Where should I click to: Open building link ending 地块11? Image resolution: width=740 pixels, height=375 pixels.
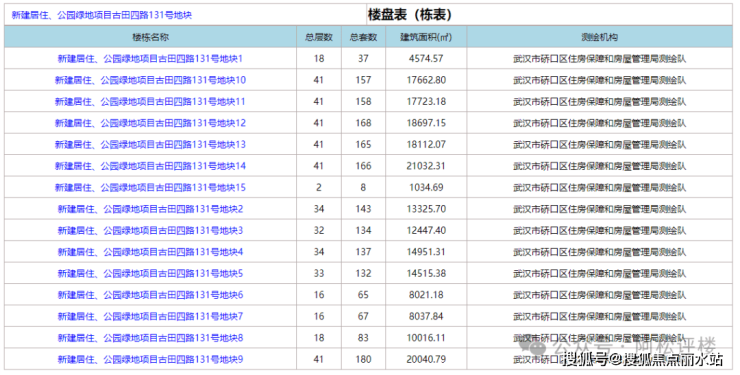coord(150,102)
